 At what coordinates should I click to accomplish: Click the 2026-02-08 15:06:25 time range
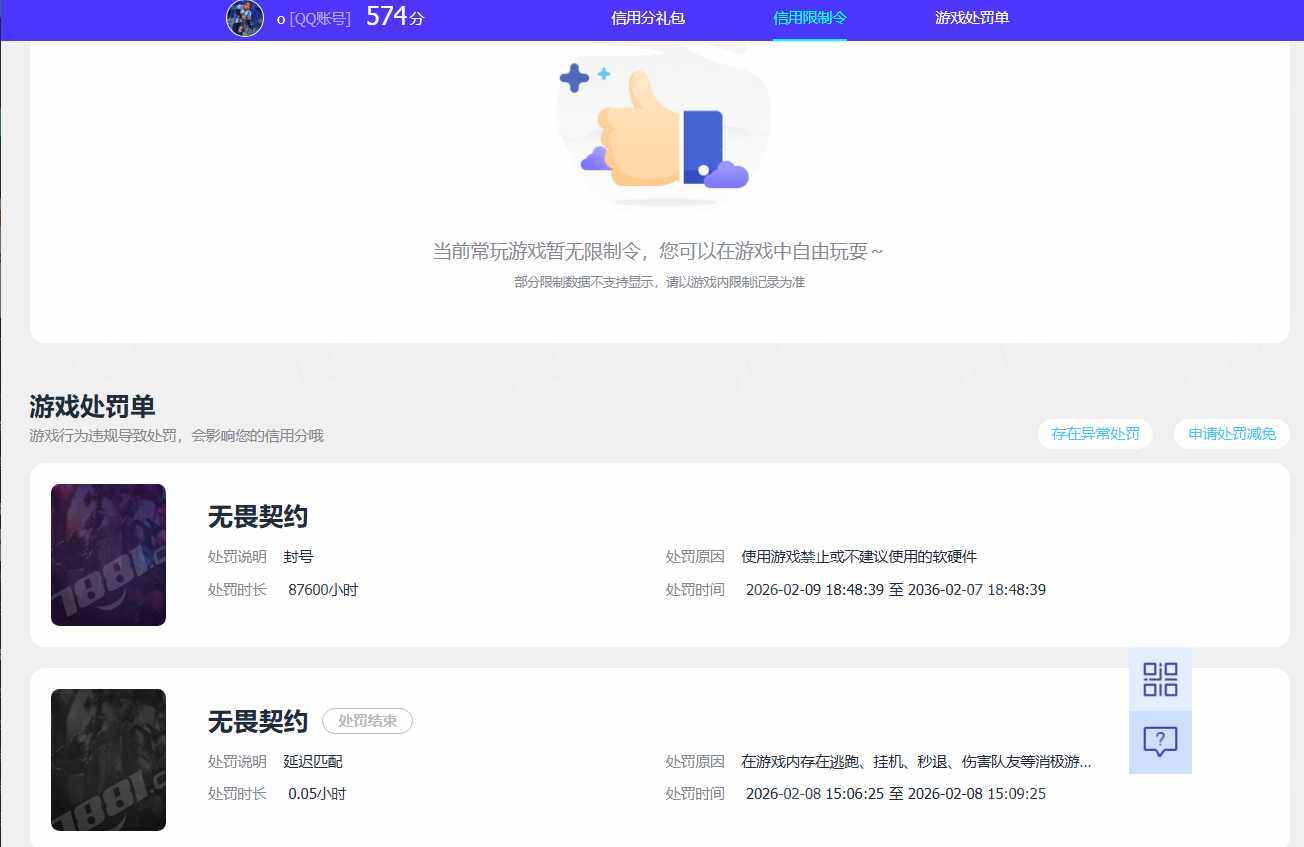896,794
